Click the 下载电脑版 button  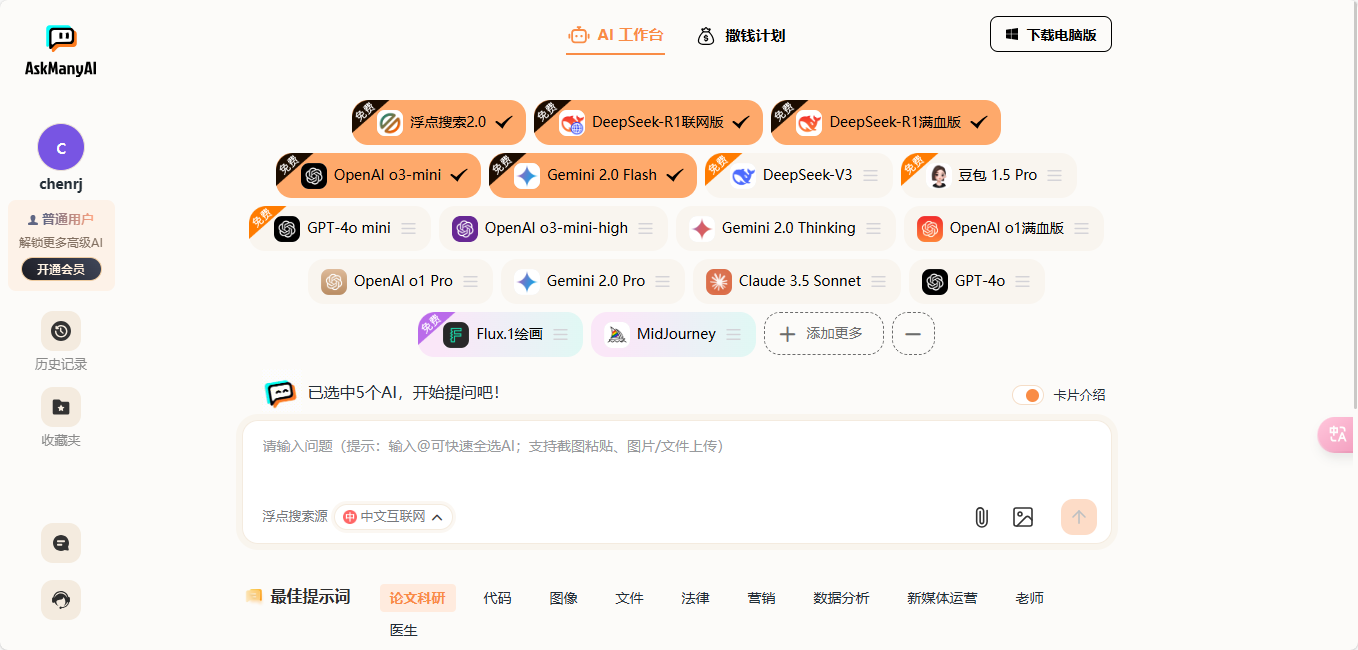pyautogui.click(x=1051, y=34)
